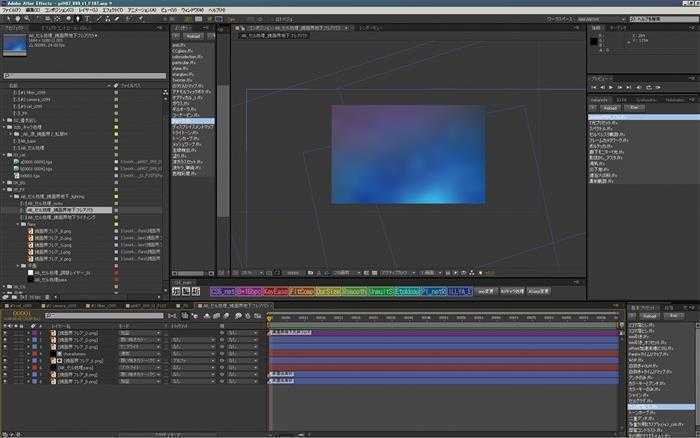Select highlighted item in middle script list

(193, 121)
